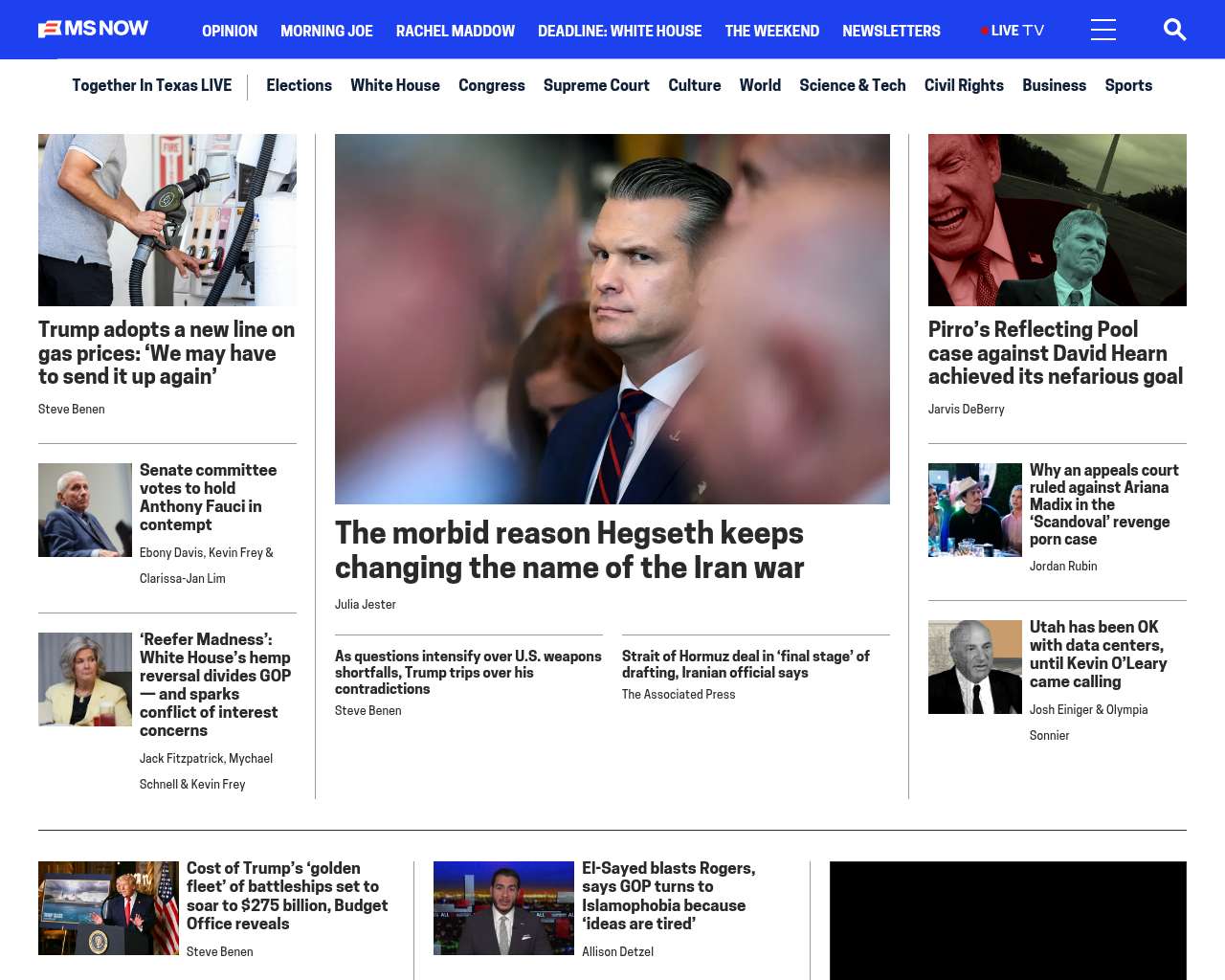Read Senate committee Fauci contempt story

pyautogui.click(x=208, y=498)
